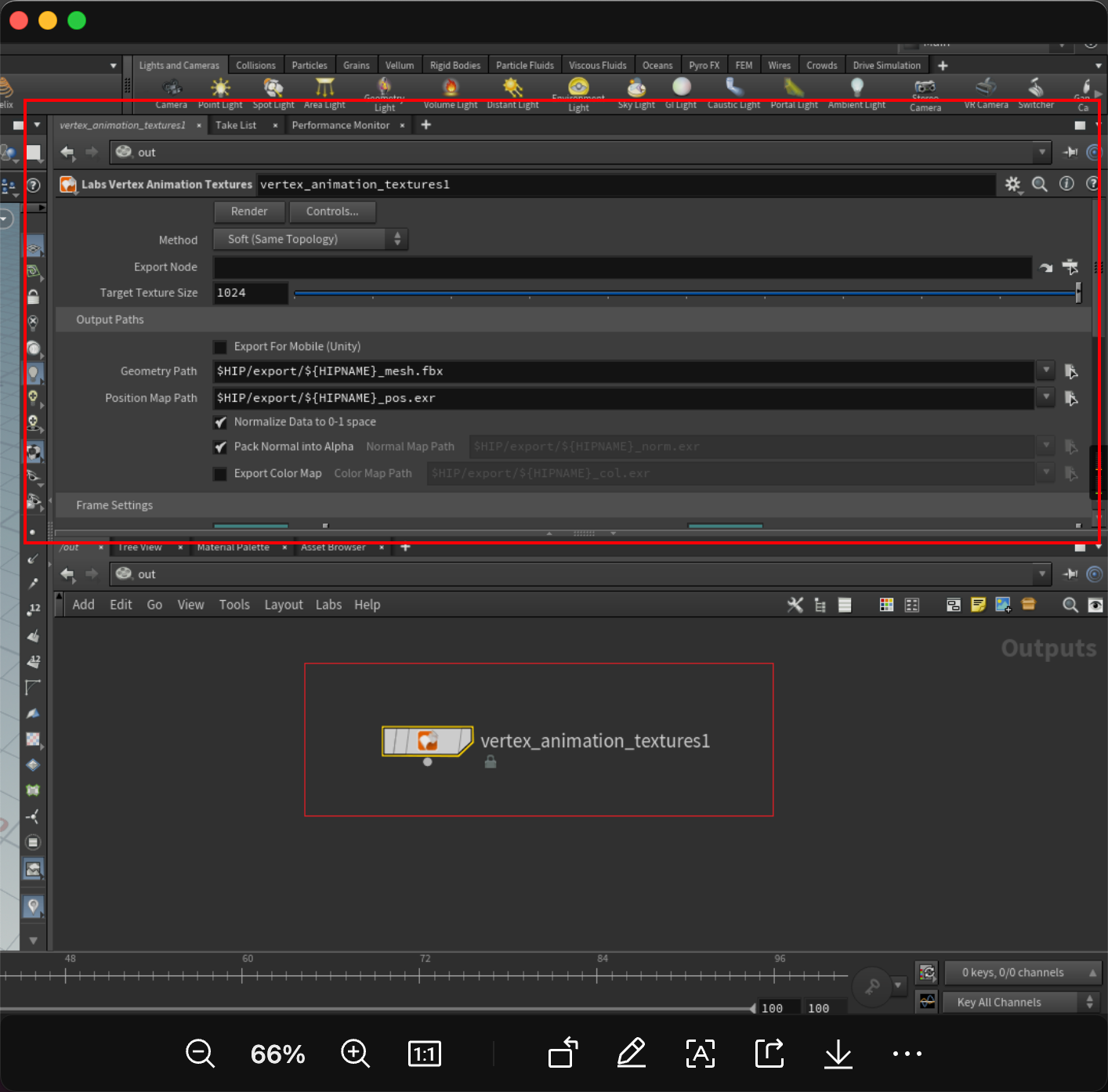Click the Export Node operator chooser button
The height and width of the screenshot is (1092, 1108).
point(1070,267)
